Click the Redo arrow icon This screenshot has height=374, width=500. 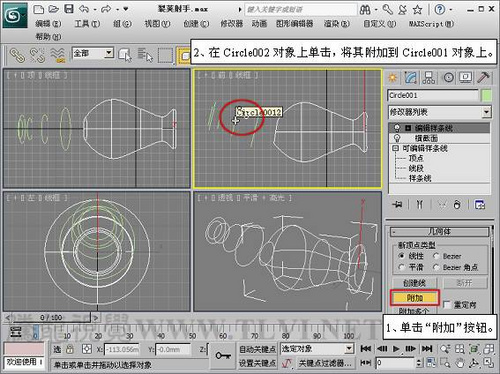107,9
